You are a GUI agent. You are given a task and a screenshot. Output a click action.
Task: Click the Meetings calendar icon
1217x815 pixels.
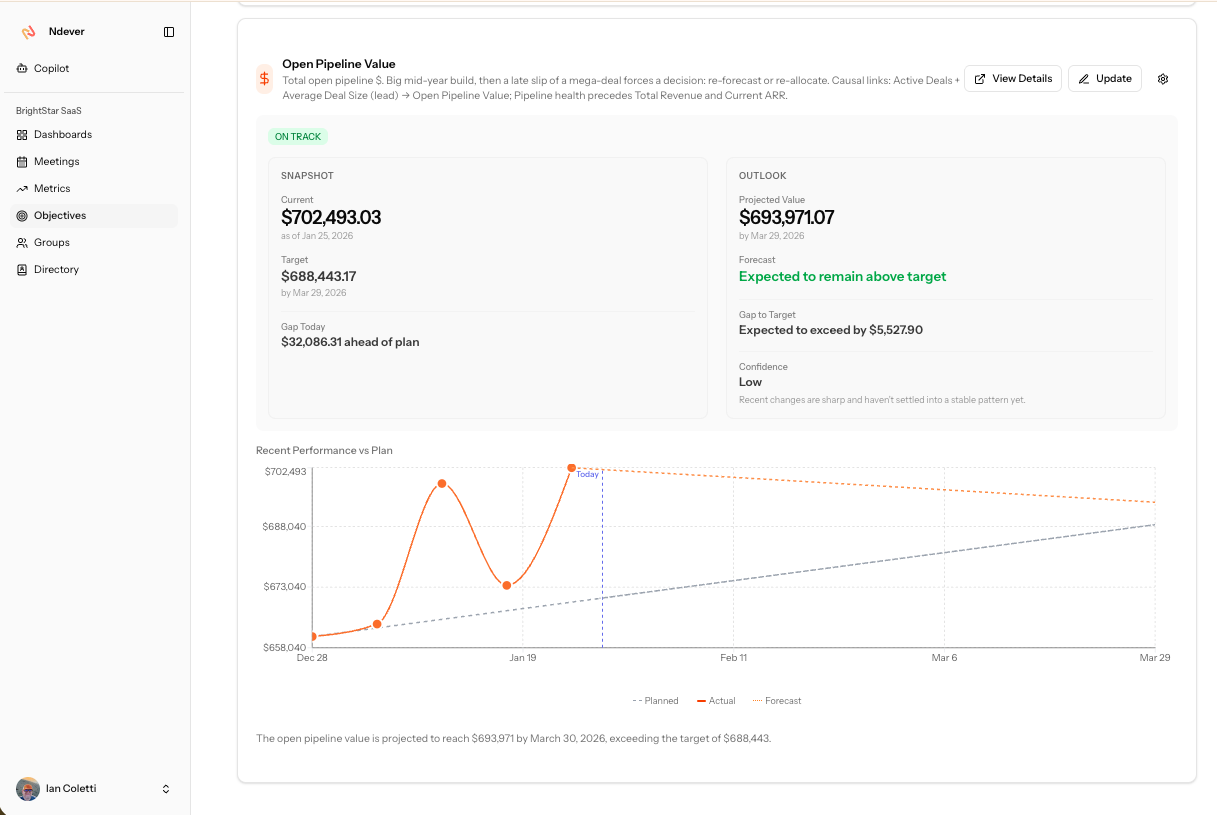23,162
